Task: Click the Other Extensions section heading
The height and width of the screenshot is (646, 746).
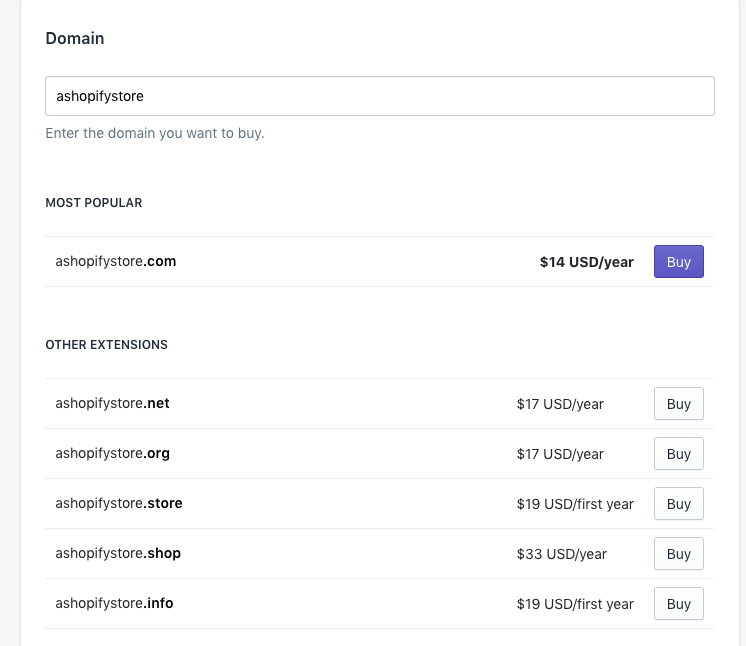Action: 107,345
